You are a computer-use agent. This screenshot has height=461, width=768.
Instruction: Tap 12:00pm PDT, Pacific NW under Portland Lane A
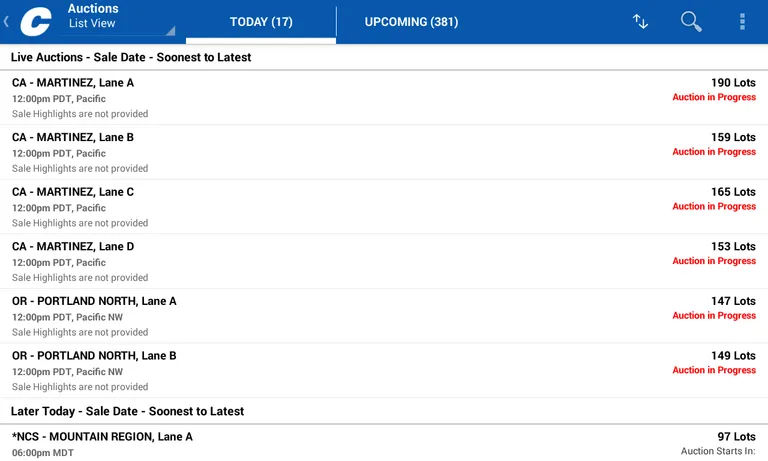[68, 317]
